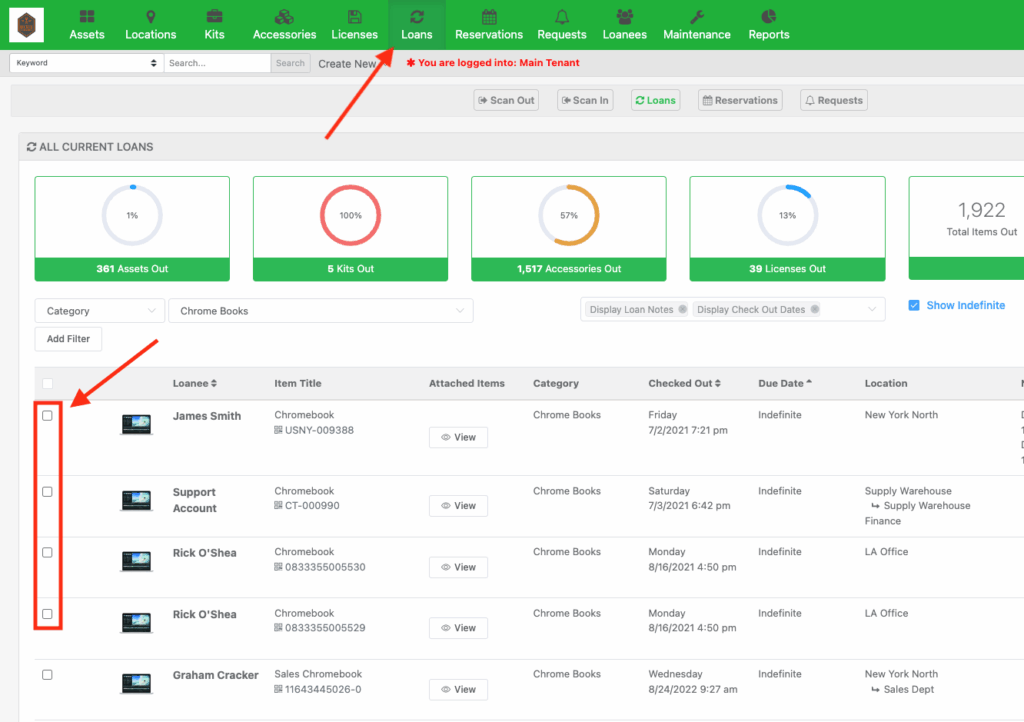Select the Loans tab
Viewport: 1024px width, 722px height.
(655, 99)
